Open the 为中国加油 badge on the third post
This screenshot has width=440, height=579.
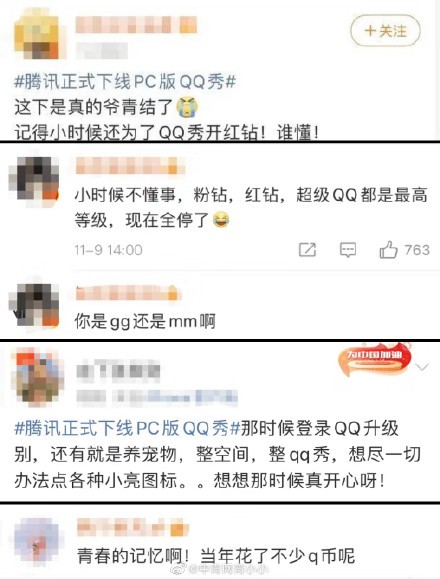click(x=374, y=360)
